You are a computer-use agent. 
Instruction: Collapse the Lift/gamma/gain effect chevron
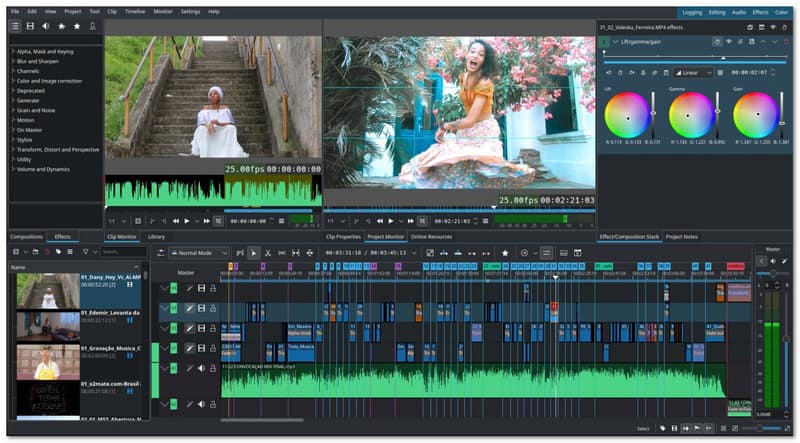click(615, 42)
